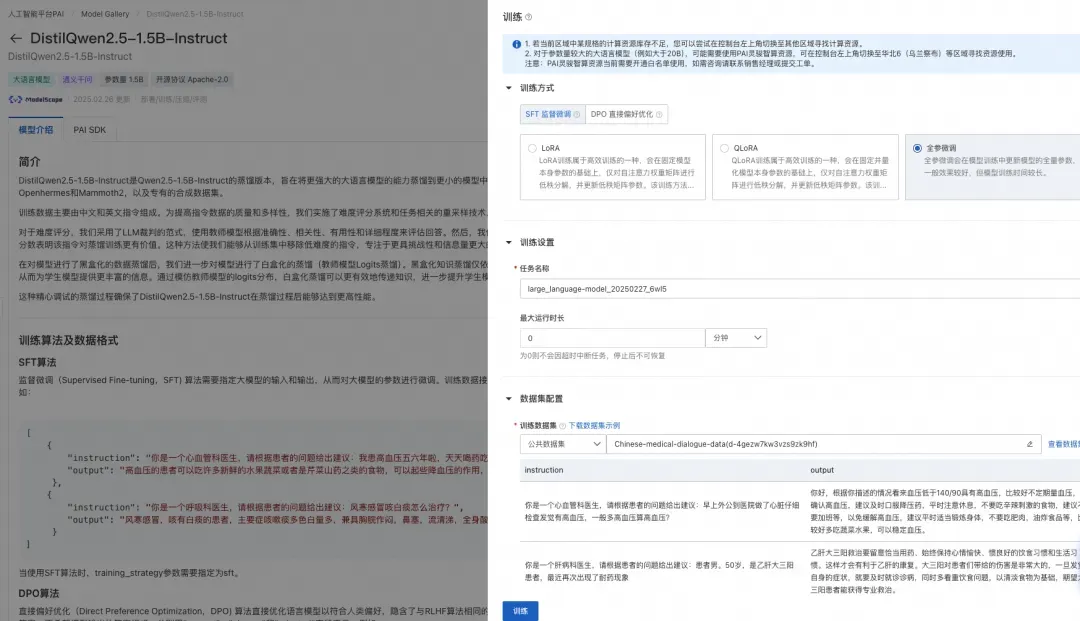Collapse the 训练方式 section

(508, 88)
